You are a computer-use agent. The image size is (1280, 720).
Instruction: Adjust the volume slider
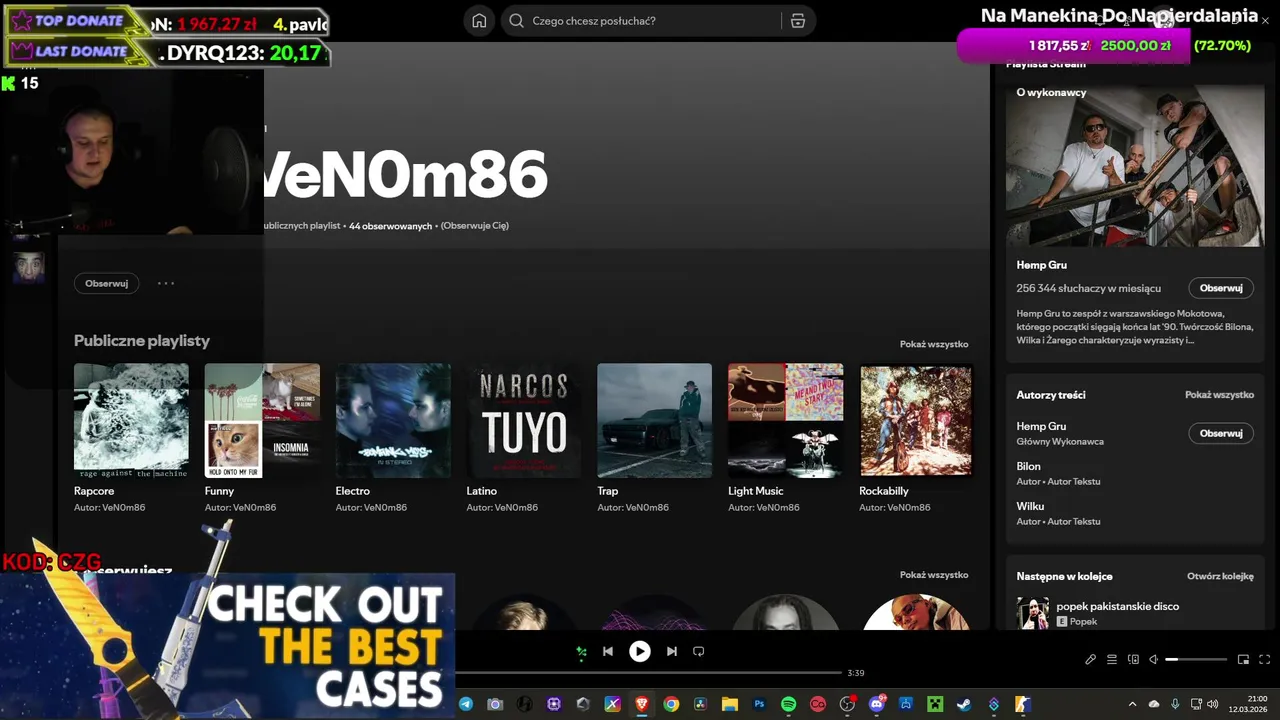(x=1196, y=659)
